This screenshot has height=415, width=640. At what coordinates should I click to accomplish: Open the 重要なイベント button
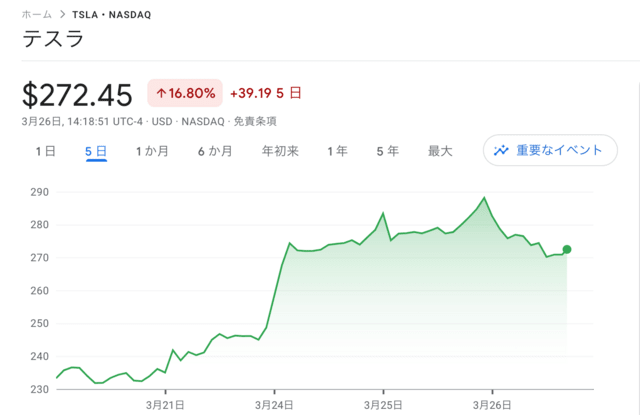click(x=550, y=150)
